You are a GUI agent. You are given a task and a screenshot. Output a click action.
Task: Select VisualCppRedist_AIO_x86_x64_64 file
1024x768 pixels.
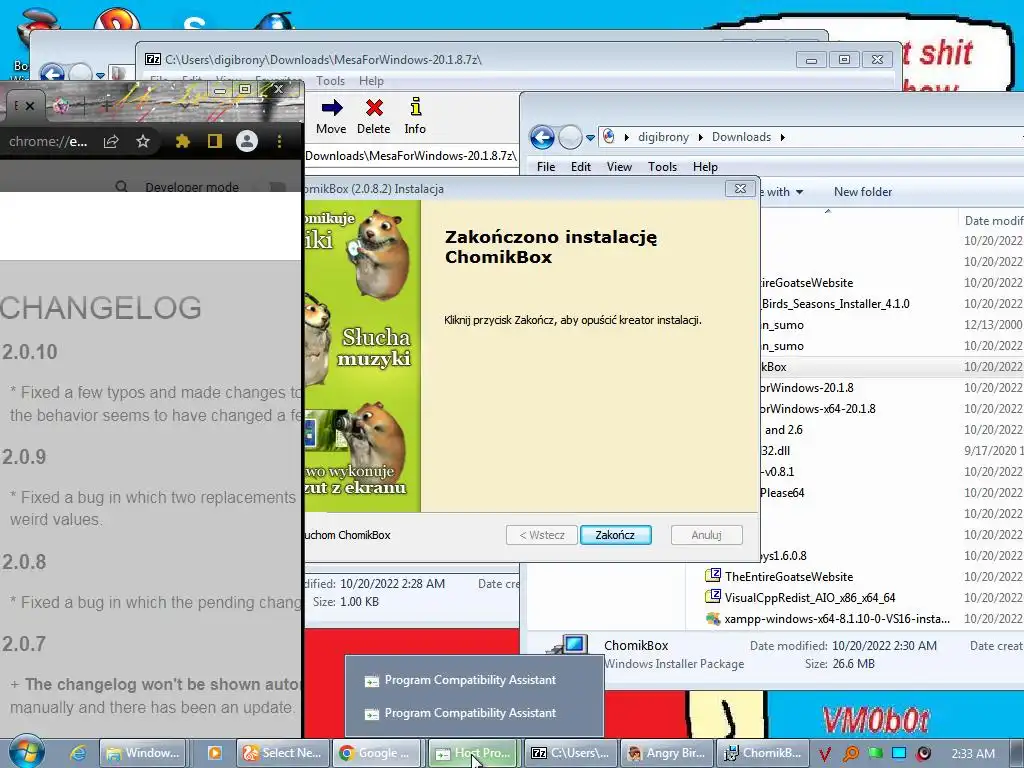click(x=810, y=598)
